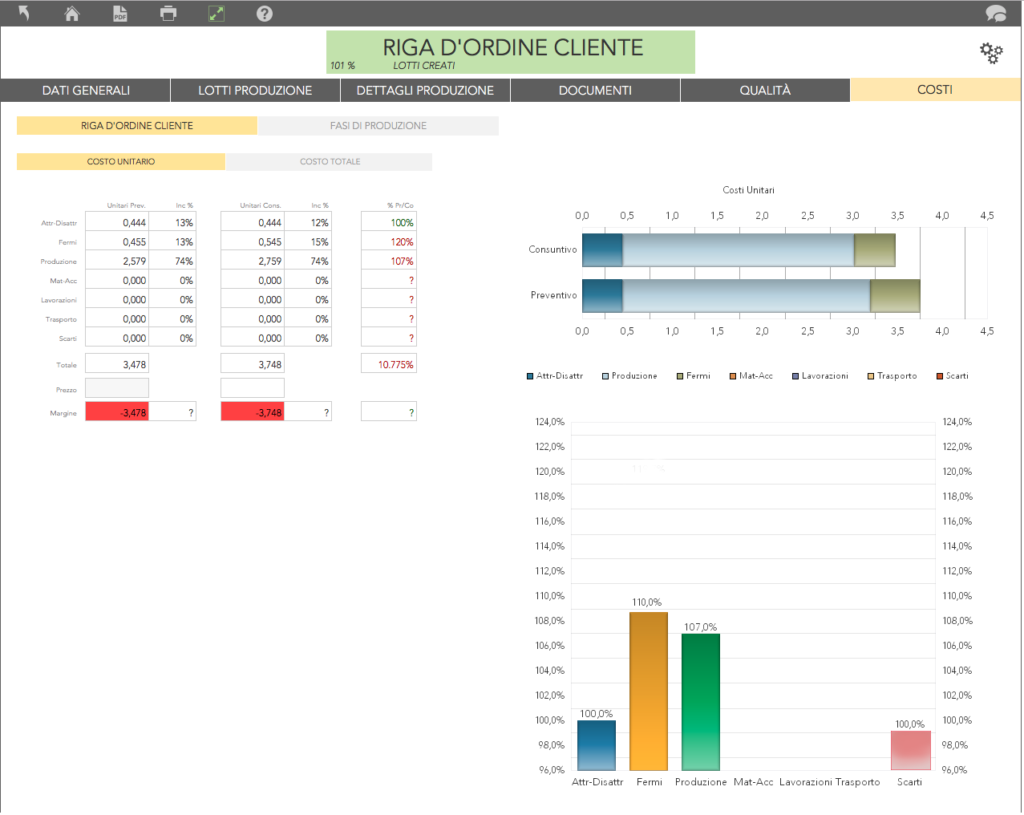Open help question mark icon
The width and height of the screenshot is (1024, 815).
(x=264, y=13)
